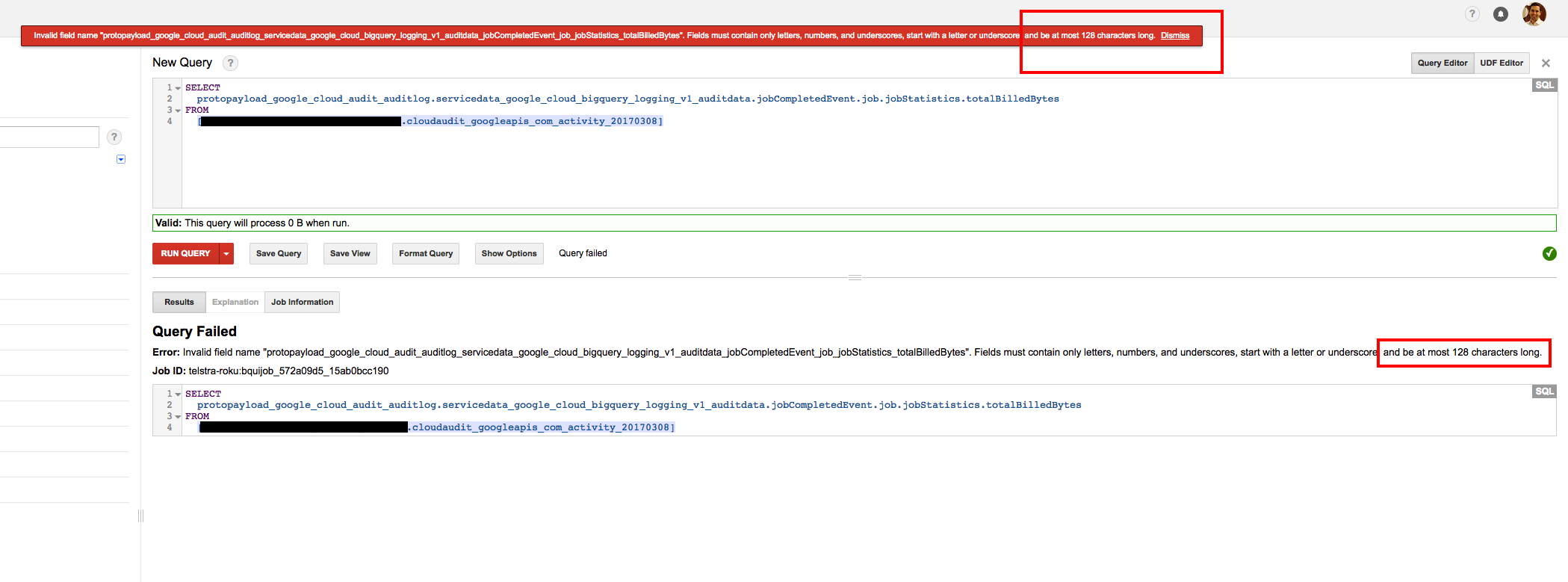Open the user account avatar
The height and width of the screenshot is (582, 1568).
1534,13
